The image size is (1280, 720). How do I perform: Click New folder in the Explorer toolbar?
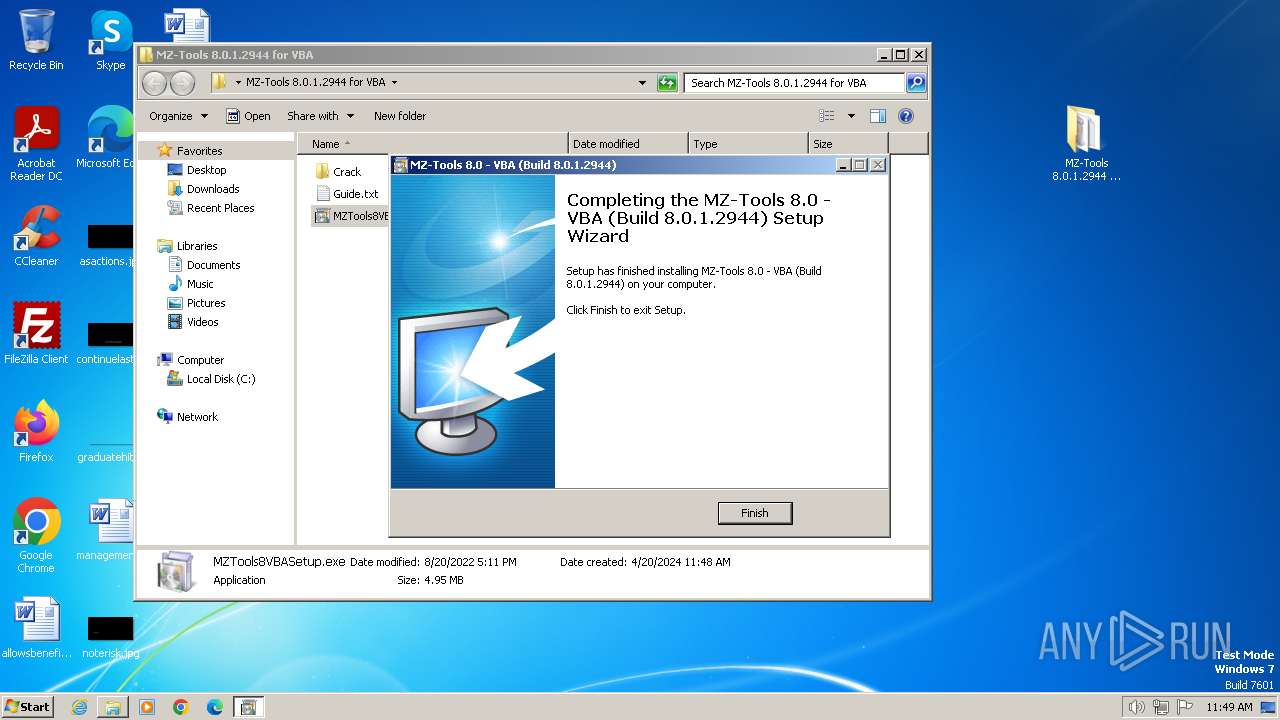(400, 116)
